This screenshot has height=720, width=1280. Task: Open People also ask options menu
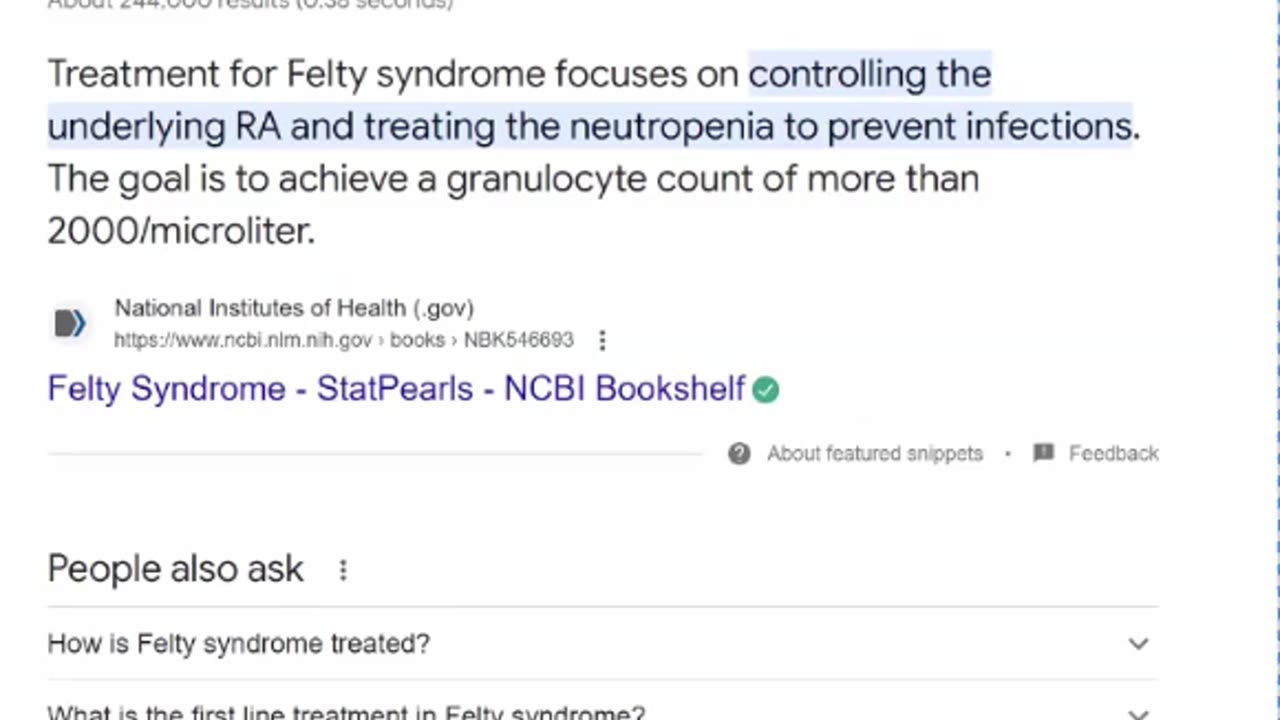[343, 570]
